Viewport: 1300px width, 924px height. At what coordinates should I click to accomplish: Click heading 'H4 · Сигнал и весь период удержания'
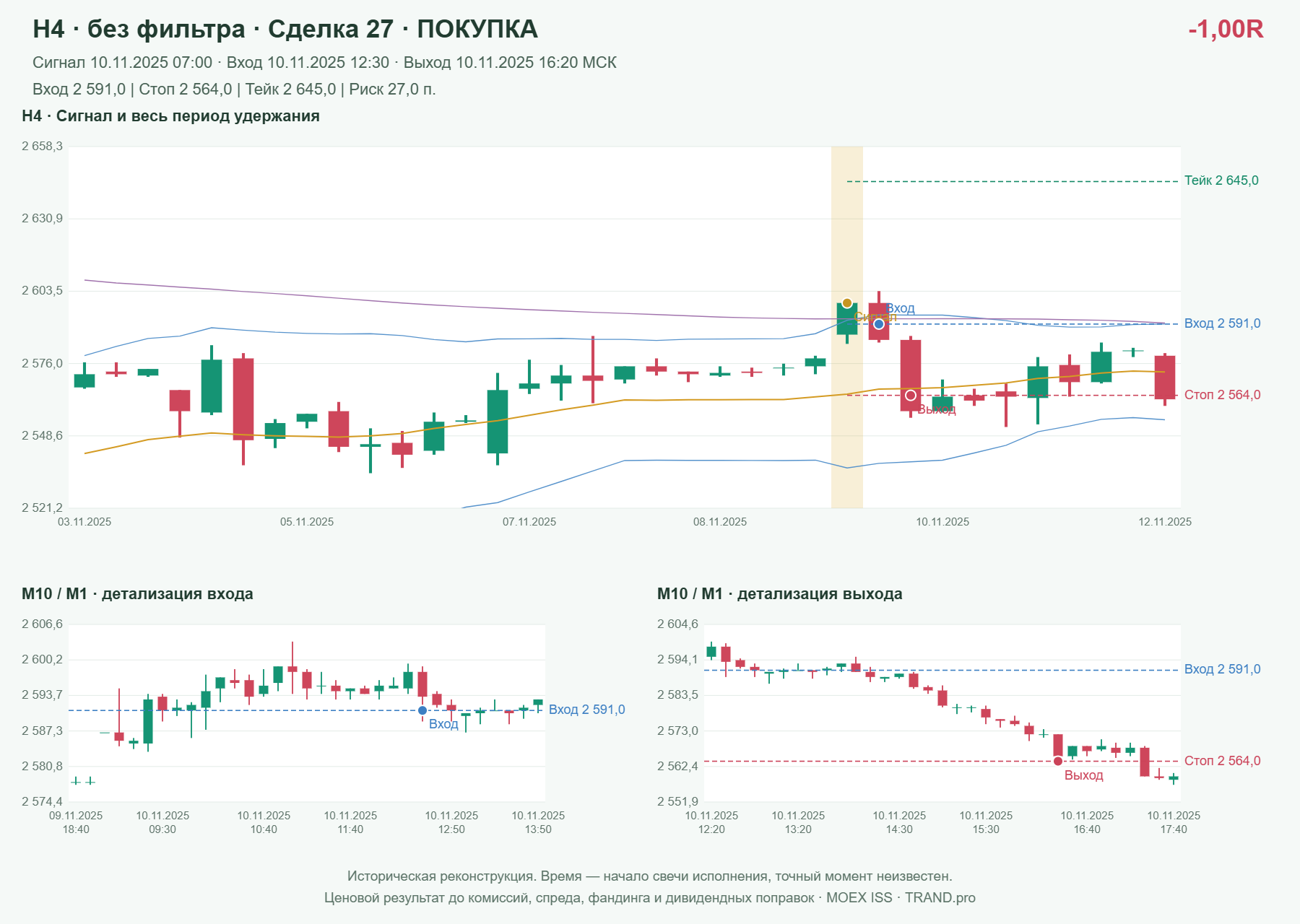[x=171, y=116]
